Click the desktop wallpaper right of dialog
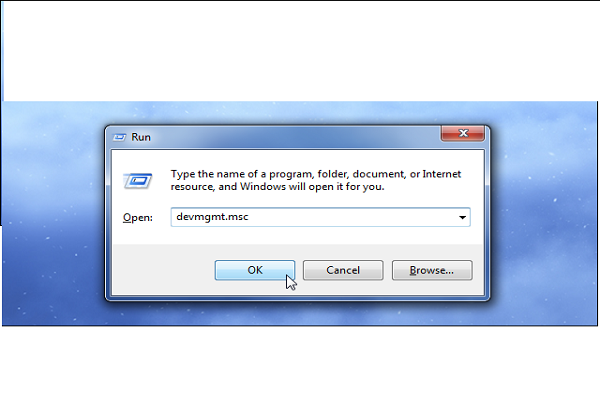The height and width of the screenshot is (400, 600). pos(543,214)
